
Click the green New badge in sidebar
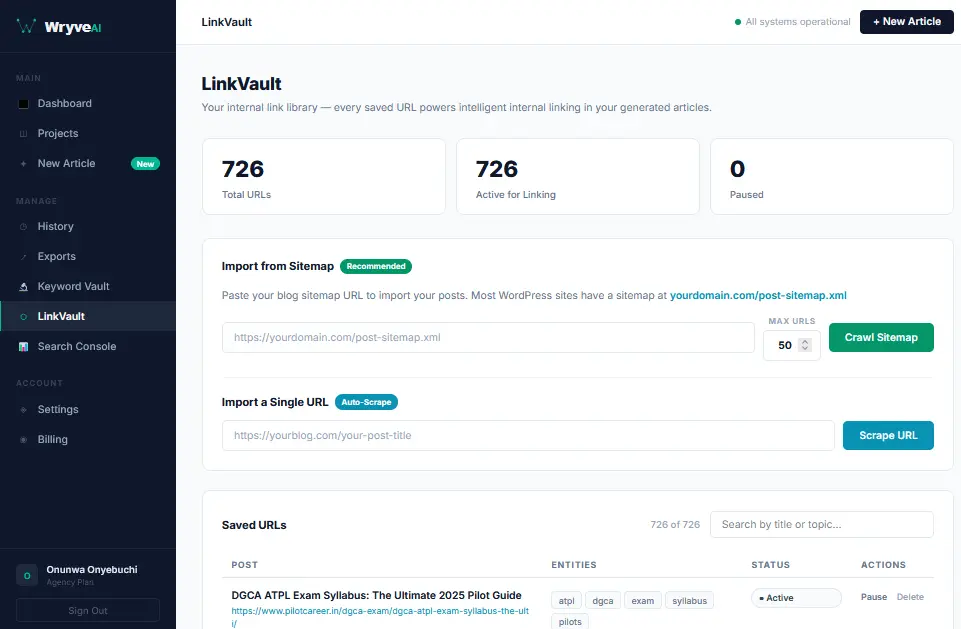coord(145,164)
